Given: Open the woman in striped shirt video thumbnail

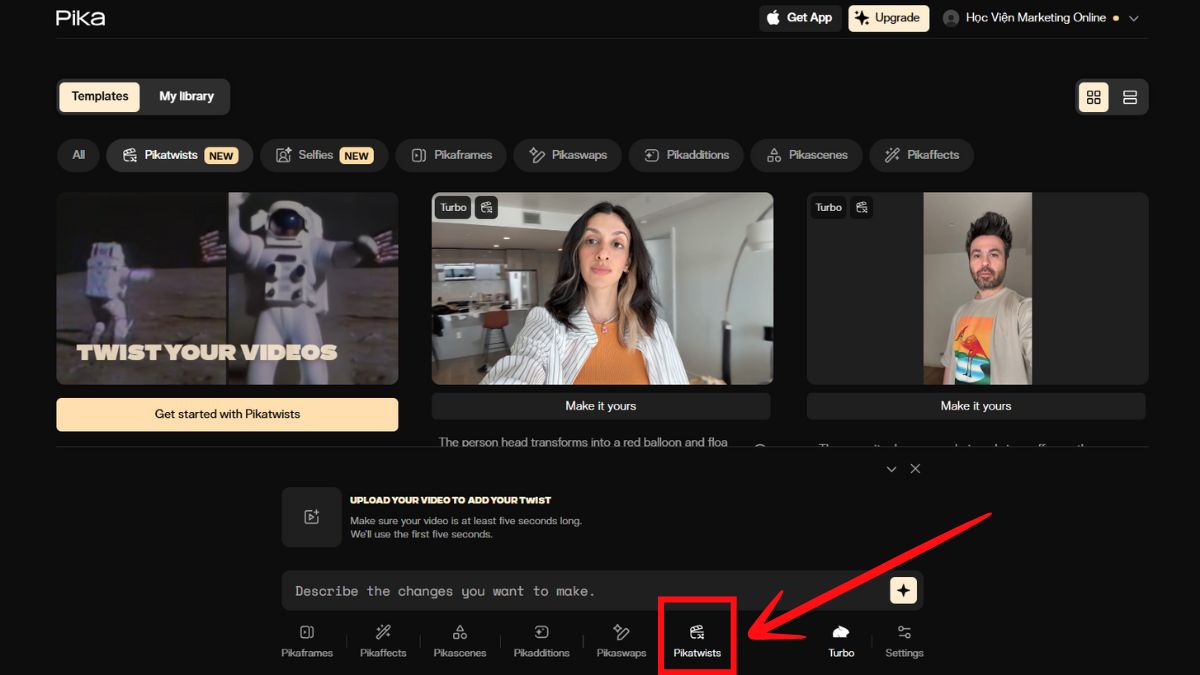Looking at the screenshot, I should pyautogui.click(x=602, y=288).
